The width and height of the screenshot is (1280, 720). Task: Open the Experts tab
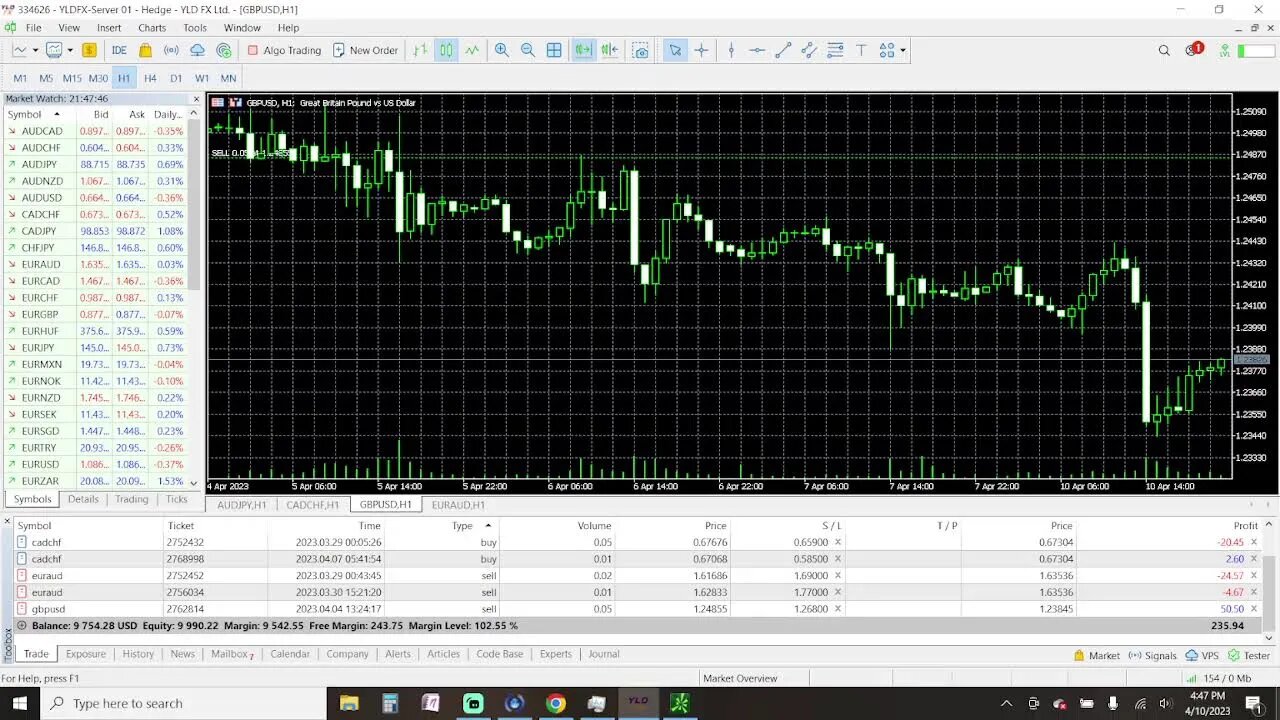(555, 654)
